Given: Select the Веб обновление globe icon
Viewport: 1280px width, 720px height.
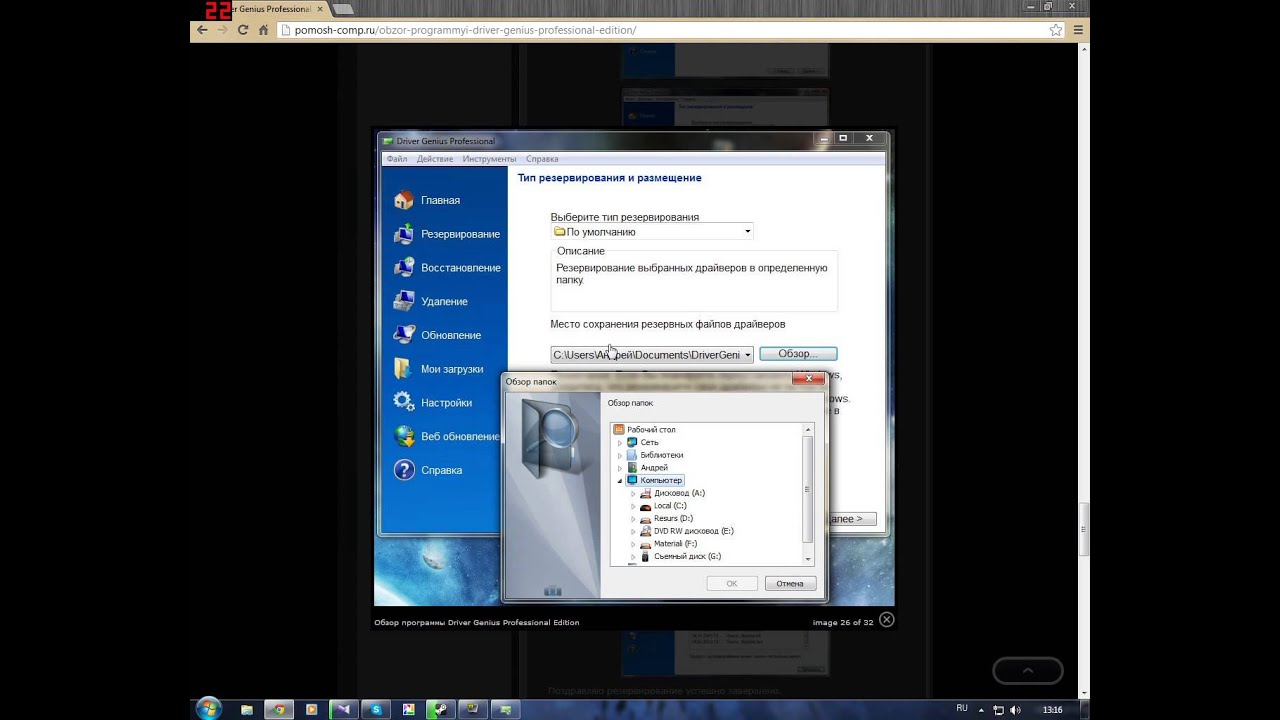Looking at the screenshot, I should click(404, 436).
